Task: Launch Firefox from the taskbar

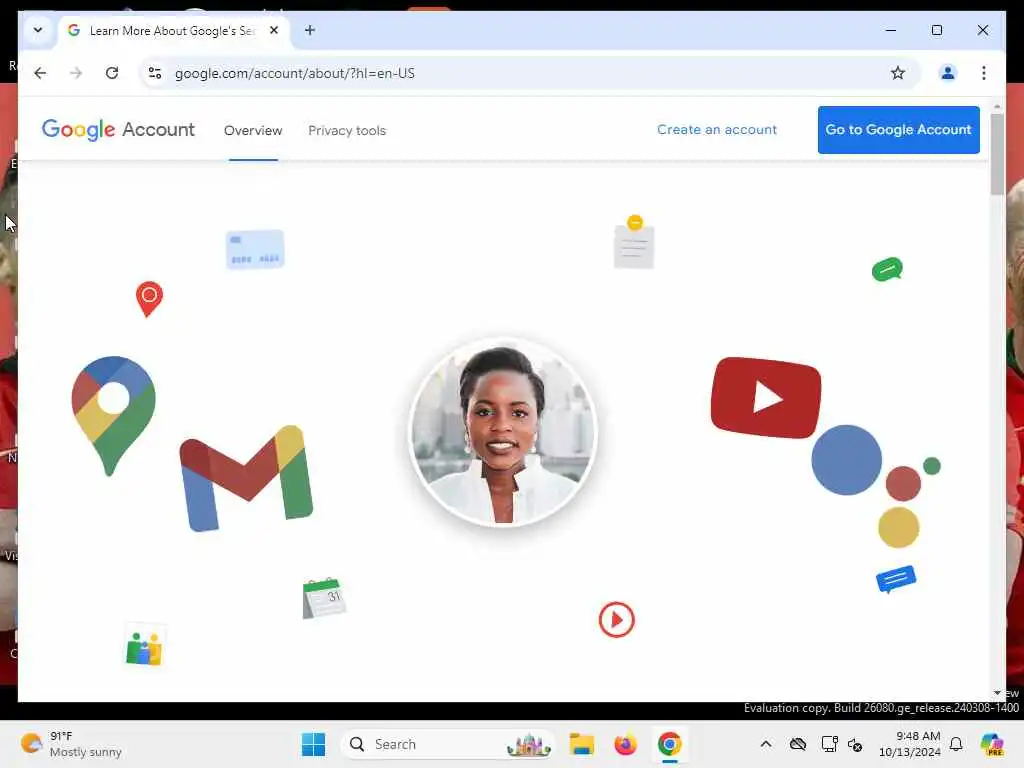Action: pos(625,744)
